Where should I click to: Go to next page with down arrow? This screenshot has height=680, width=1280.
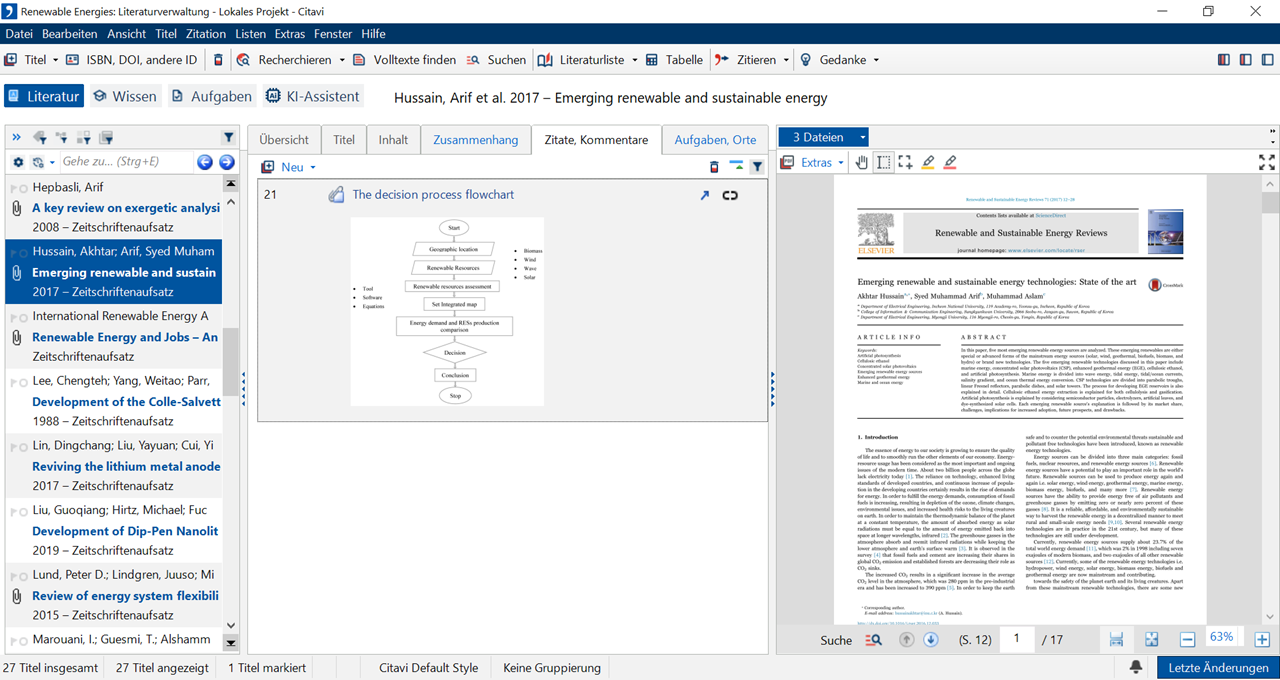coord(930,639)
